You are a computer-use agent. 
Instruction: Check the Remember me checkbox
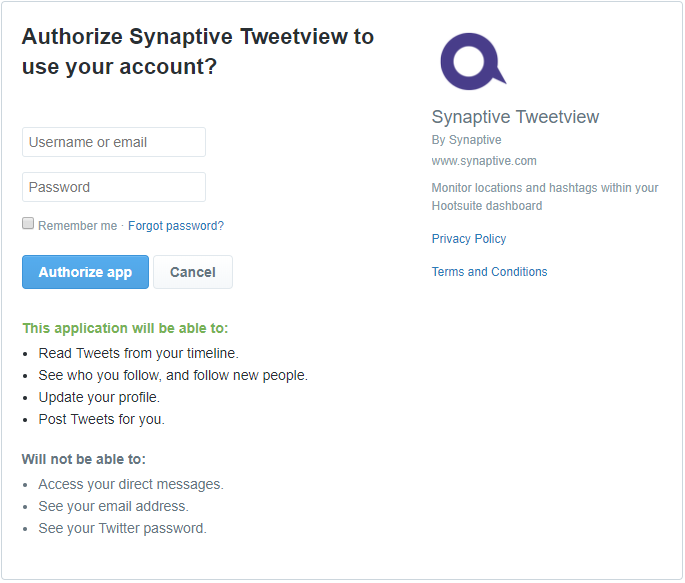point(28,224)
